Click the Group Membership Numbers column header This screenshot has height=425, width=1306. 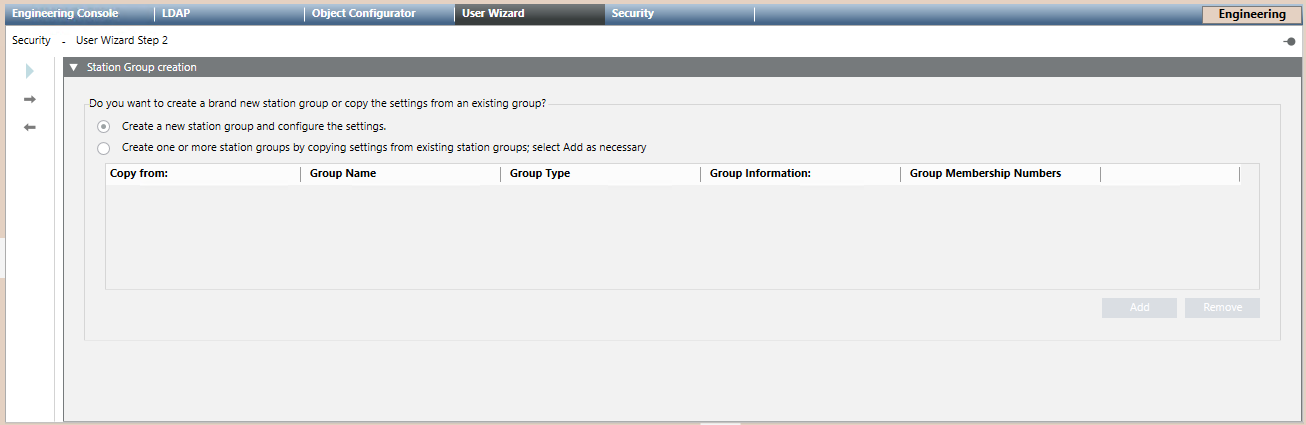point(985,174)
